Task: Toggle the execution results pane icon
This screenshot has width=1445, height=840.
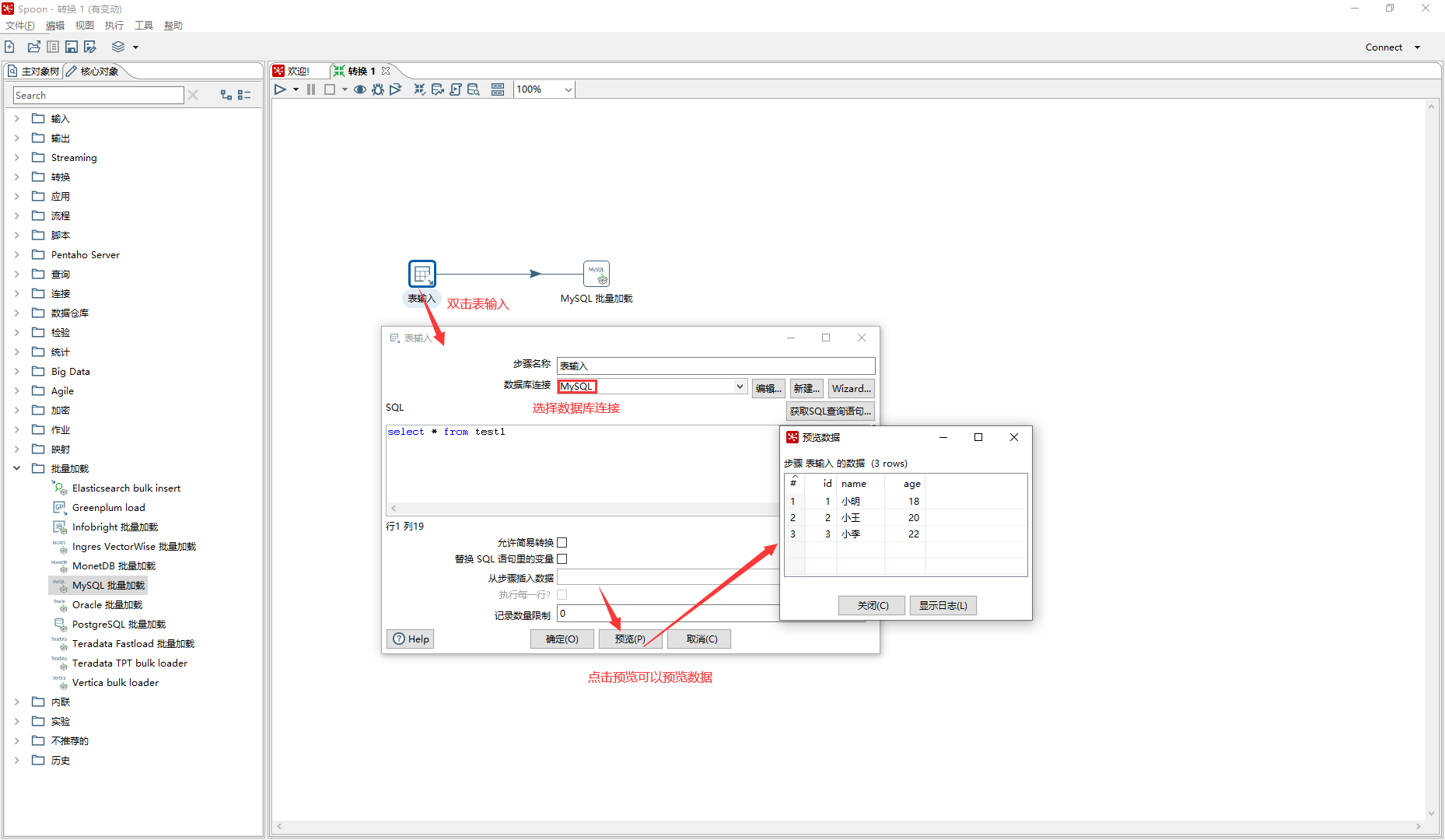Action: [498, 89]
